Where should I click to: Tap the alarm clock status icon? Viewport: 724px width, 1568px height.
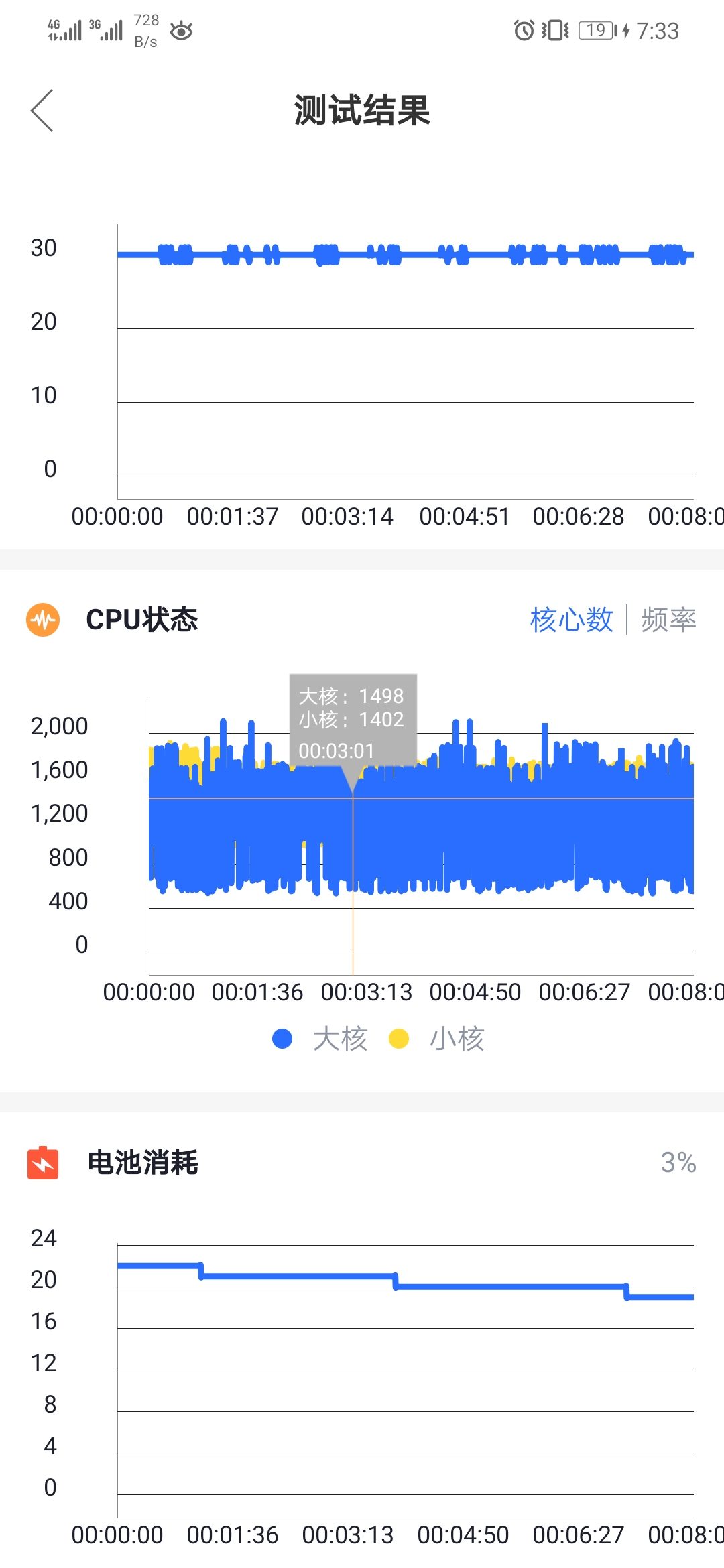(524, 31)
